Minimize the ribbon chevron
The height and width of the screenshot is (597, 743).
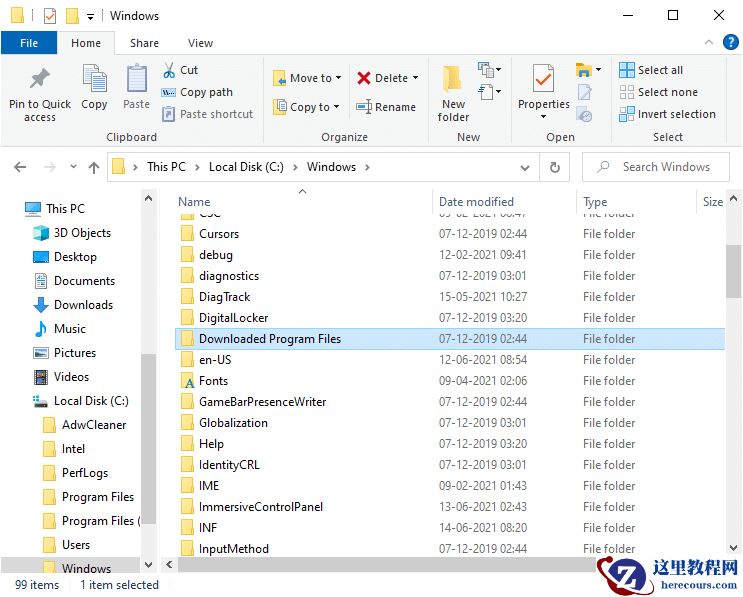[709, 42]
